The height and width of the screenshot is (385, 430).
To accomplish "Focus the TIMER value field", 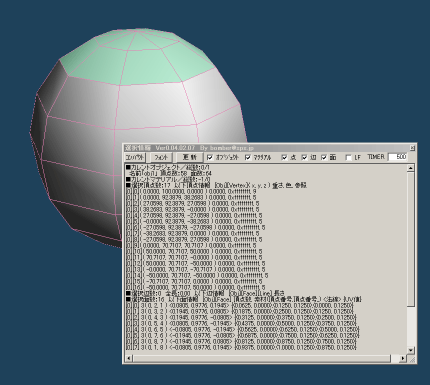I will pyautogui.click(x=397, y=157).
